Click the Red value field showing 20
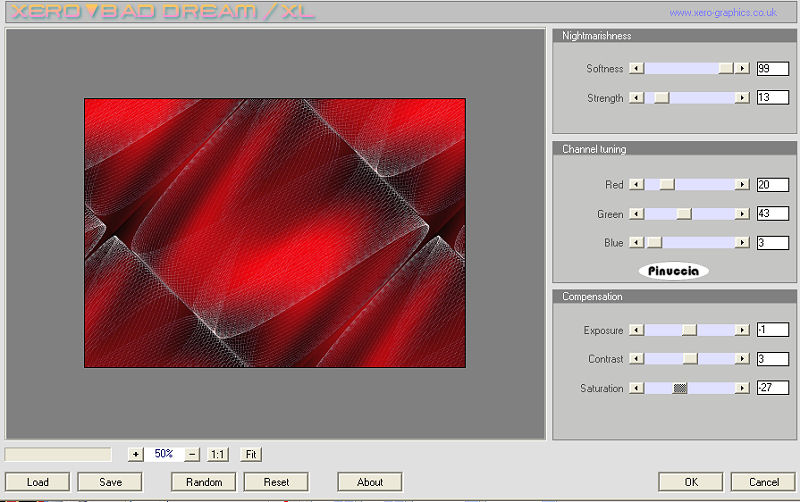The image size is (800, 502). point(772,184)
